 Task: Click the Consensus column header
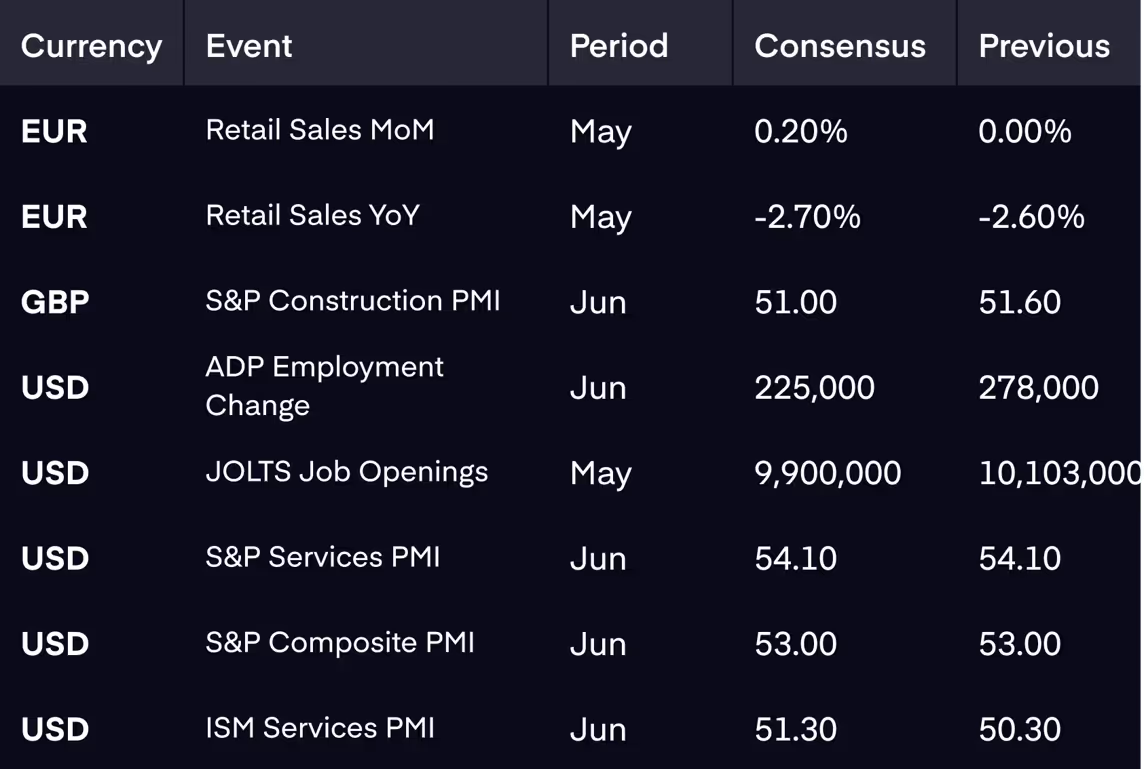[840, 46]
